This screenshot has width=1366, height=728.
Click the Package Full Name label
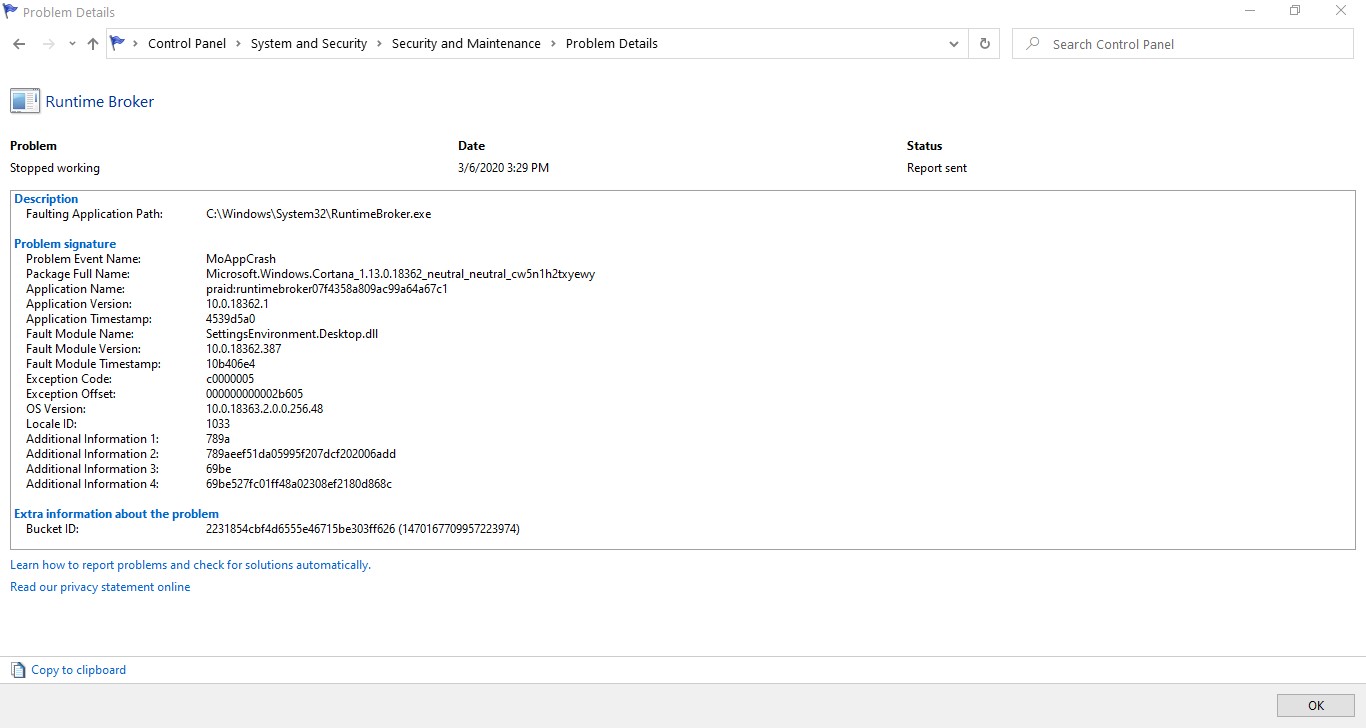[x=78, y=274]
